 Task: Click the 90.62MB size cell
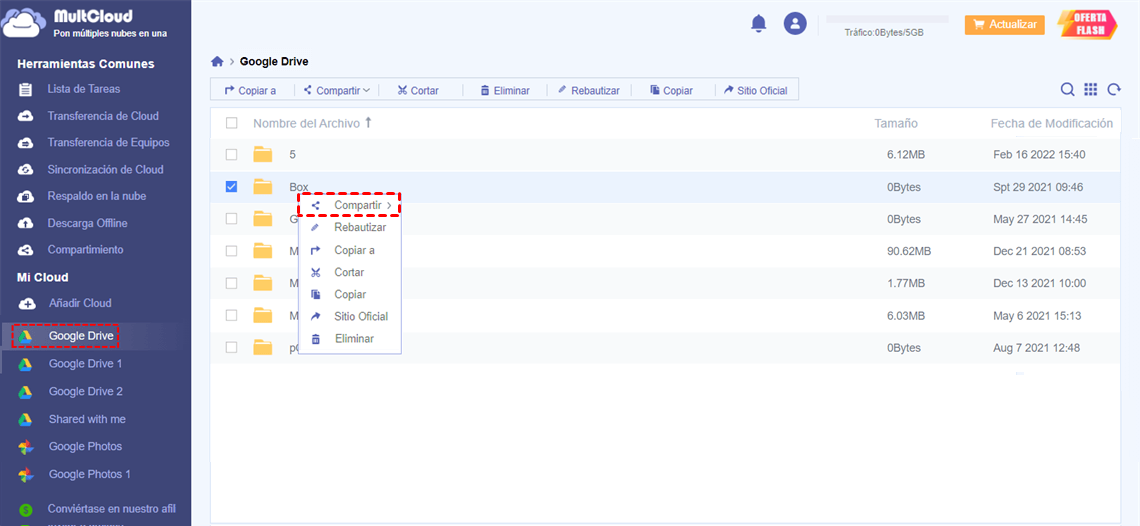[x=909, y=251]
